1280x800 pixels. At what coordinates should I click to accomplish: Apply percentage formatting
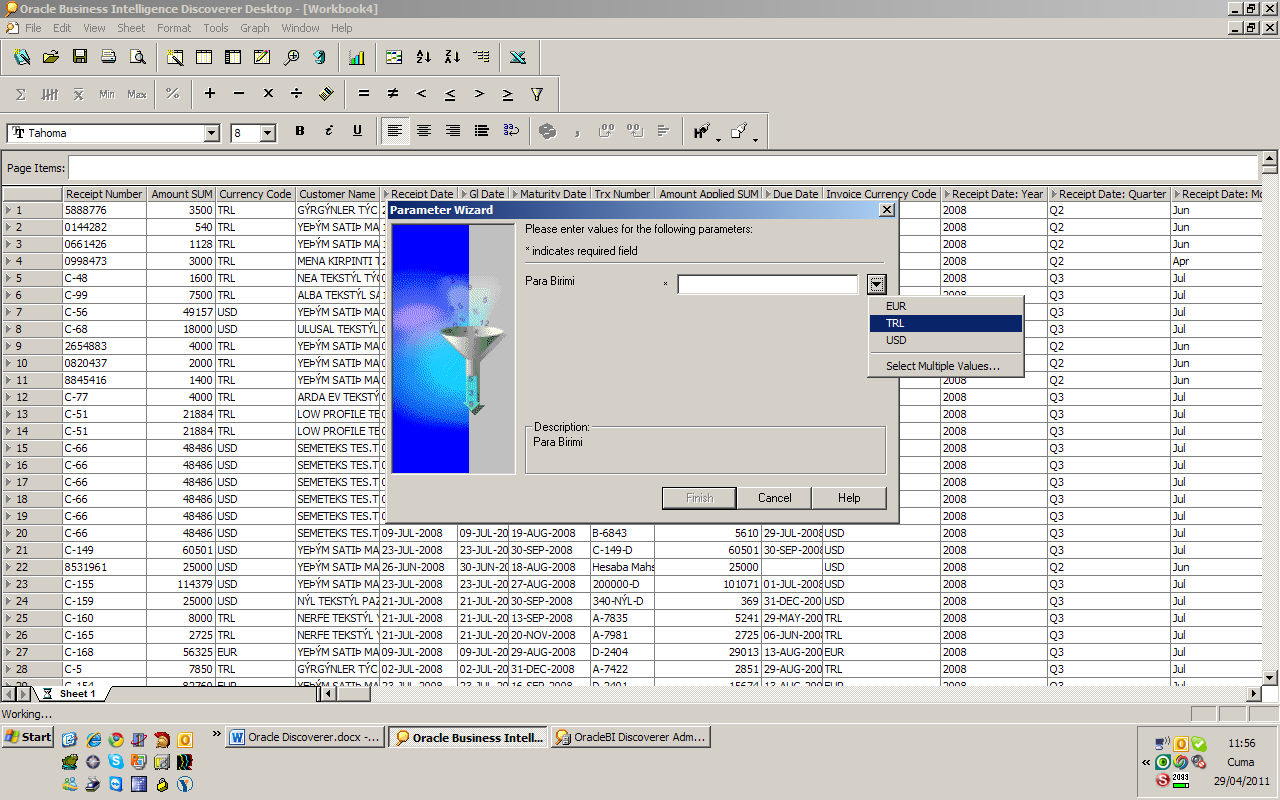pos(172,93)
